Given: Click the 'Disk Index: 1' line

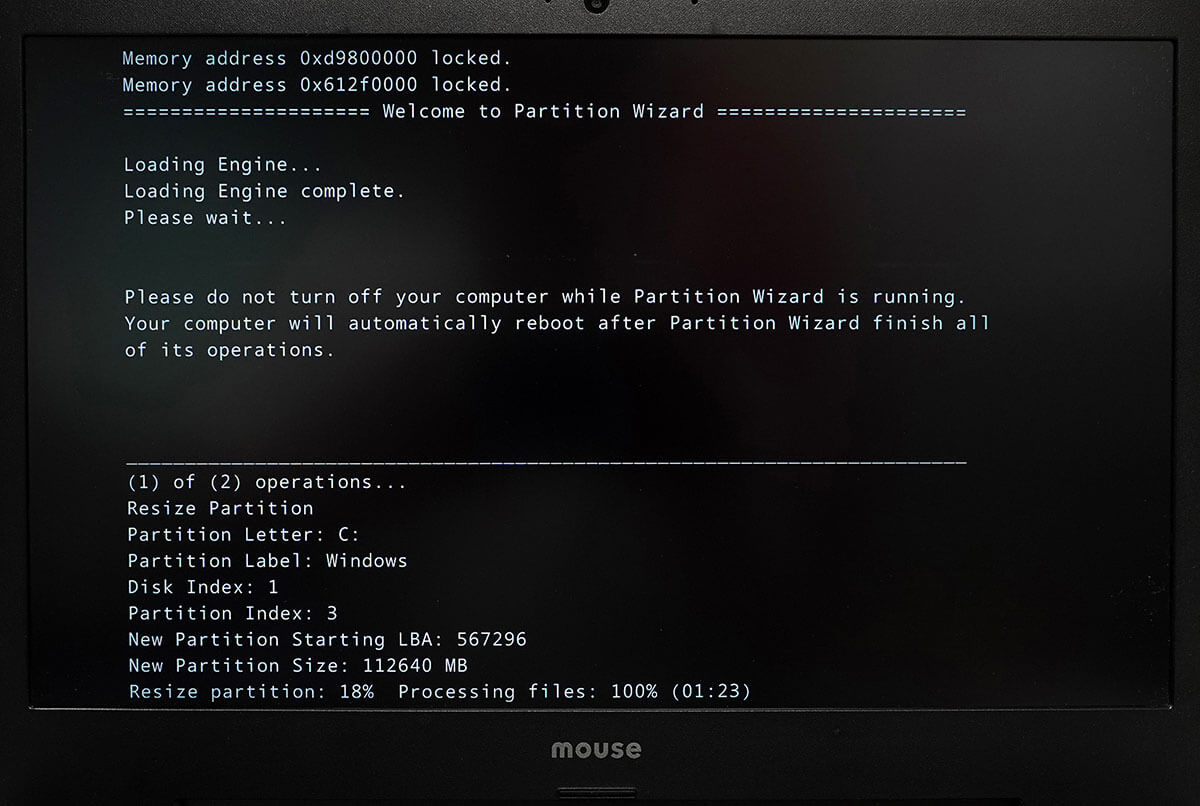Looking at the screenshot, I should point(203,587).
